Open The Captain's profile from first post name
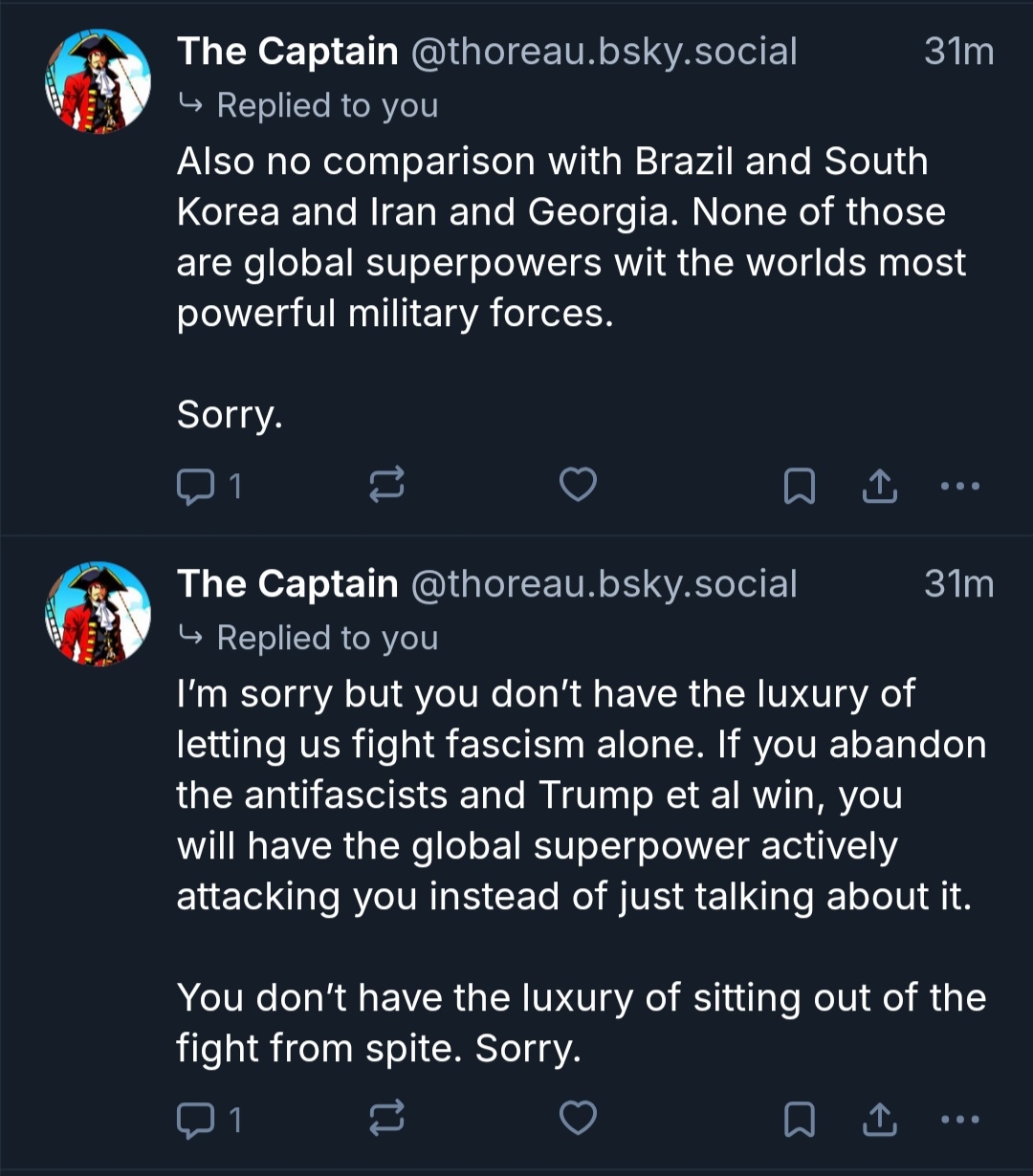1033x1176 pixels. coord(287,52)
